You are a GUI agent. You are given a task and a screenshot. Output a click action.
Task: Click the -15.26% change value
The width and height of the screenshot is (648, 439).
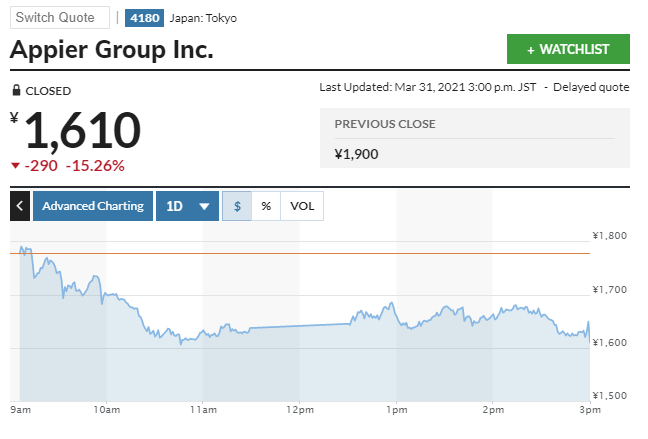(x=95, y=166)
